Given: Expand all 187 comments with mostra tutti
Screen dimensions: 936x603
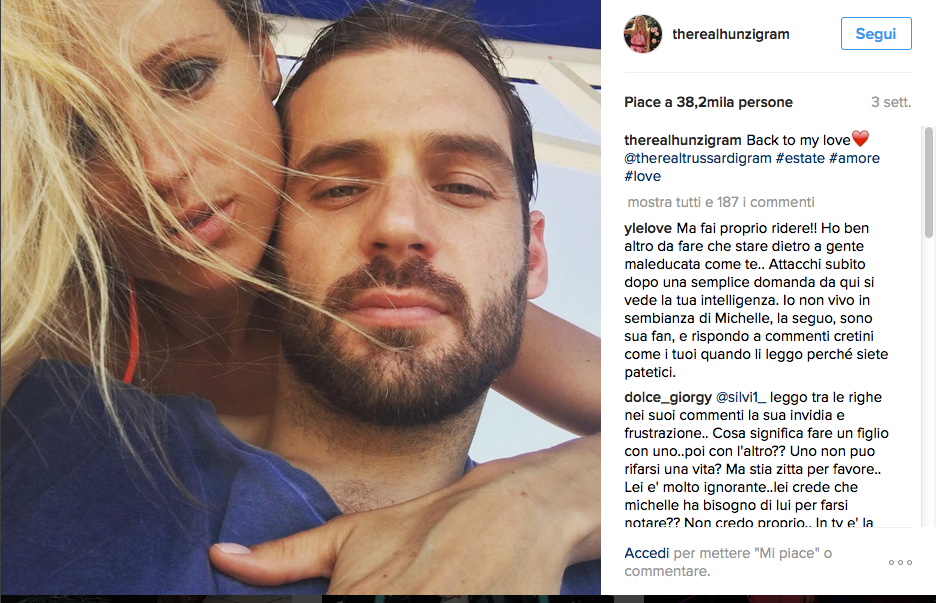Looking at the screenshot, I should [x=721, y=202].
